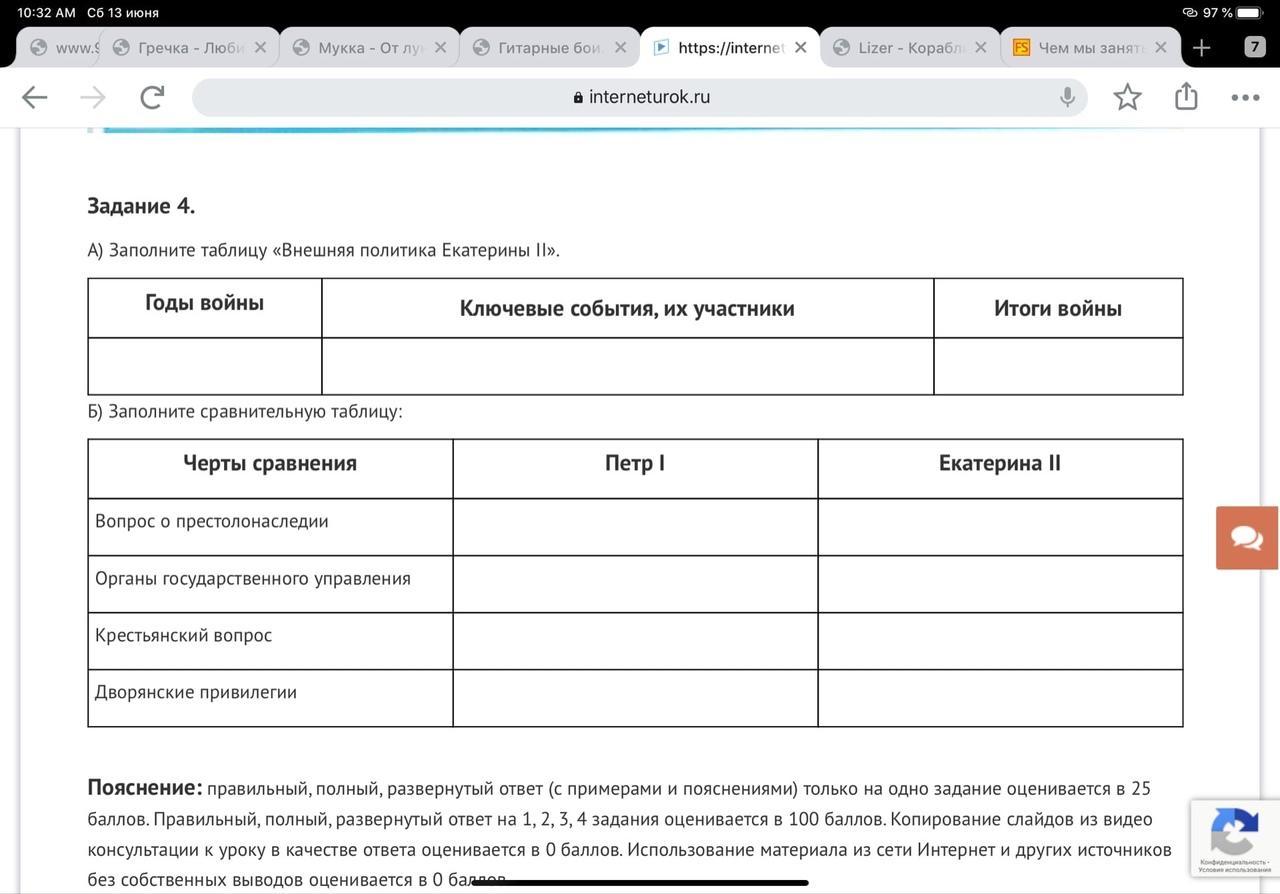Click Органы государственного управления row label
The width and height of the screenshot is (1280, 894).
(253, 579)
